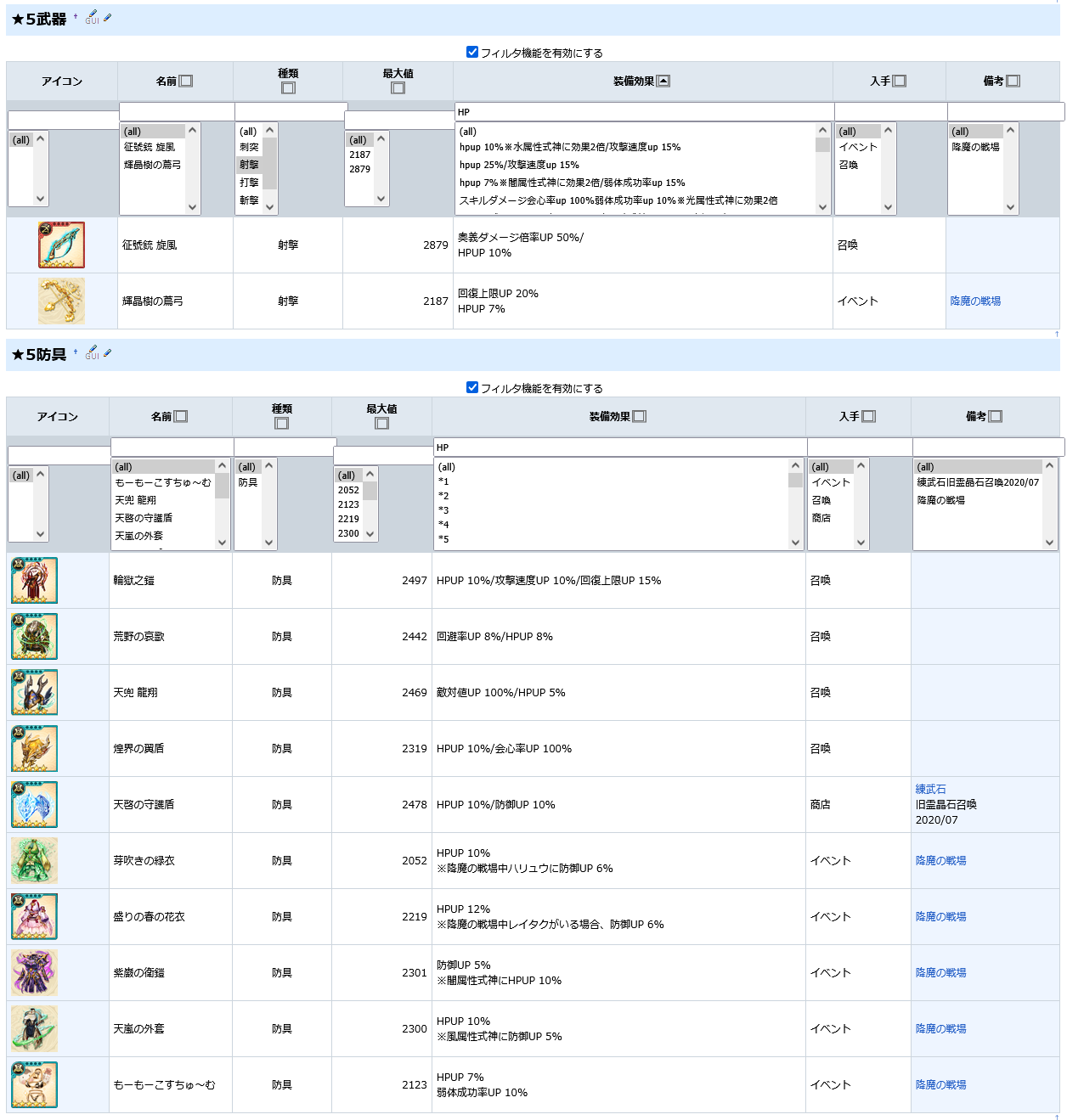
Task: Select 天兜 龍翔 in the armor name filter list
Action: click(x=136, y=500)
